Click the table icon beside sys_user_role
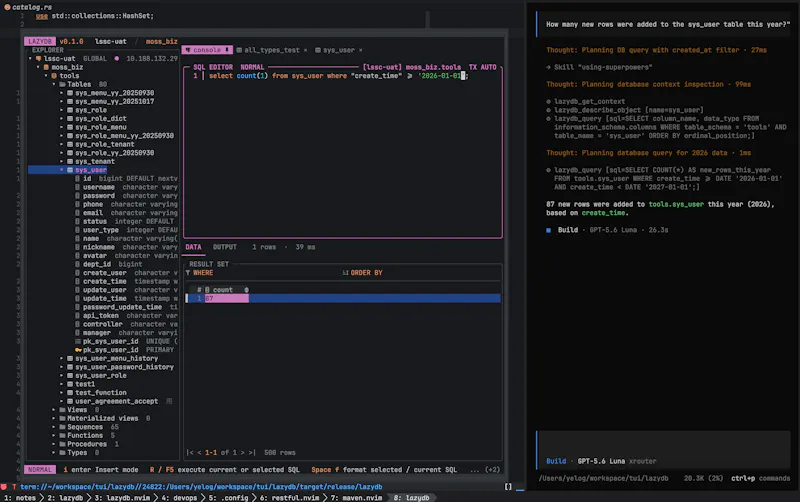This screenshot has width=800, height=502. click(x=70, y=376)
